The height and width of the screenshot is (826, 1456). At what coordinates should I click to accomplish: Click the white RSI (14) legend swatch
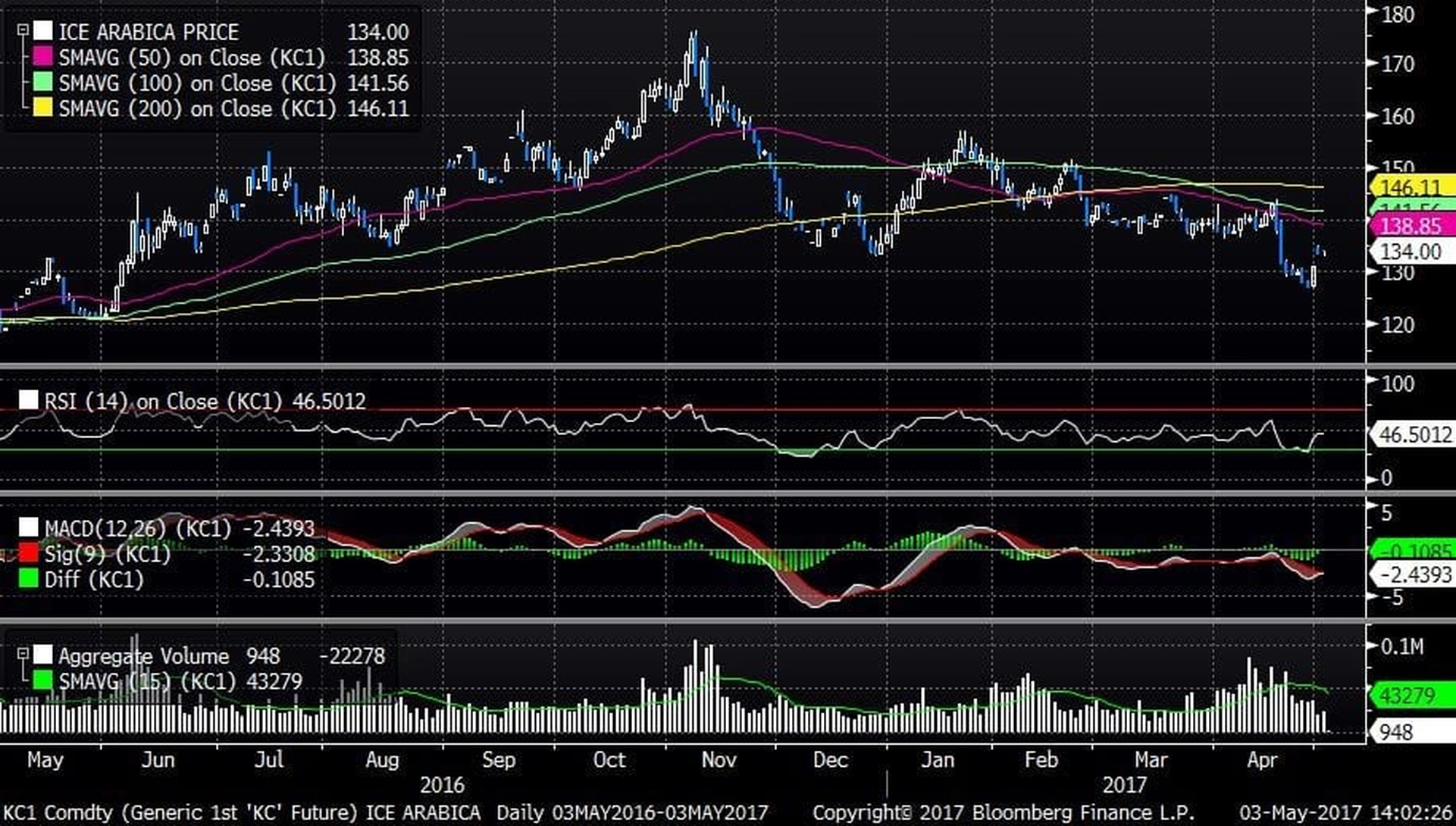coord(28,400)
